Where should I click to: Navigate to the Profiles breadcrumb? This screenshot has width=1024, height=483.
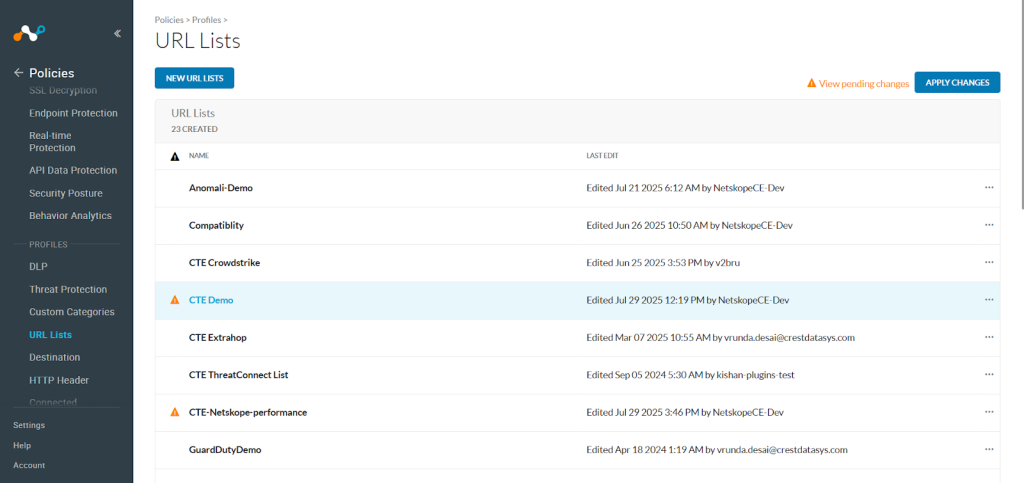(x=206, y=20)
